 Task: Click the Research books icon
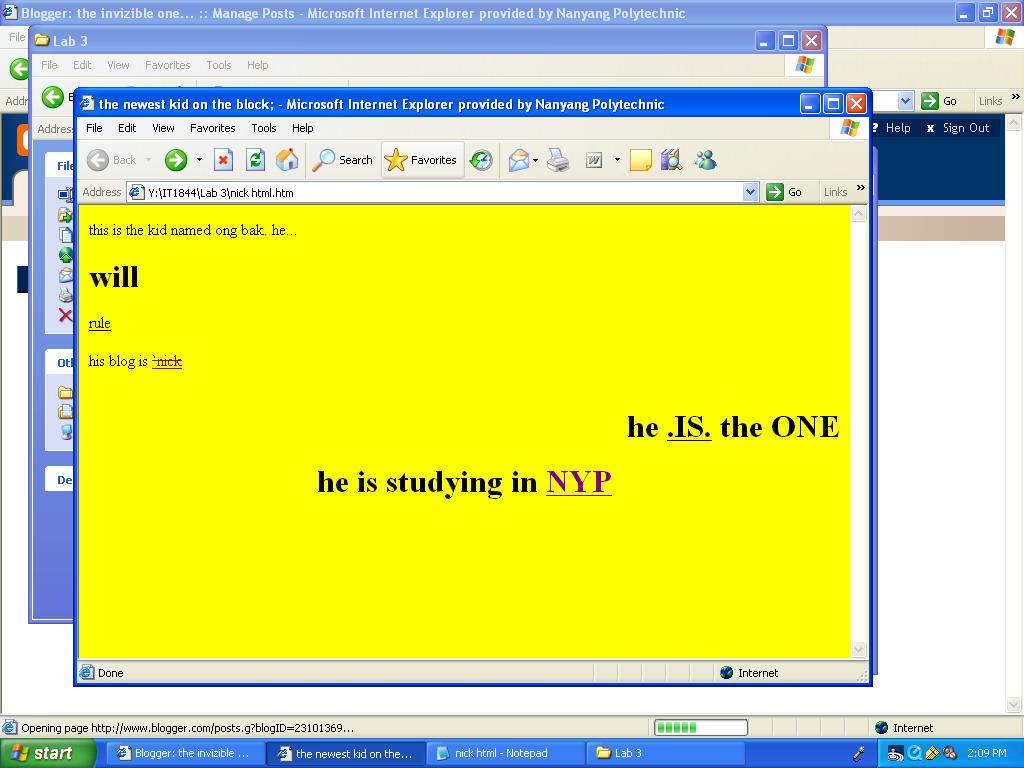(x=671, y=160)
